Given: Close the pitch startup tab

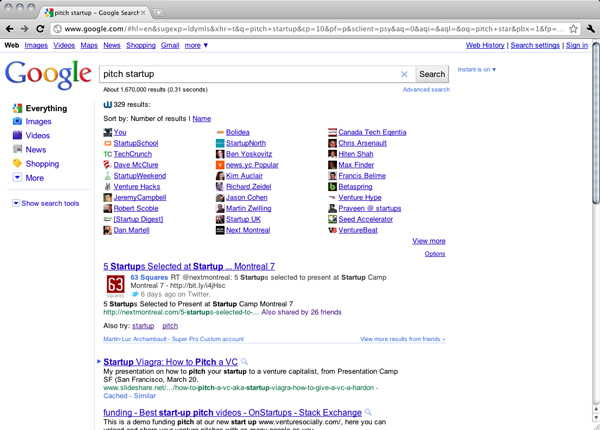Looking at the screenshot, I should coord(143,13).
